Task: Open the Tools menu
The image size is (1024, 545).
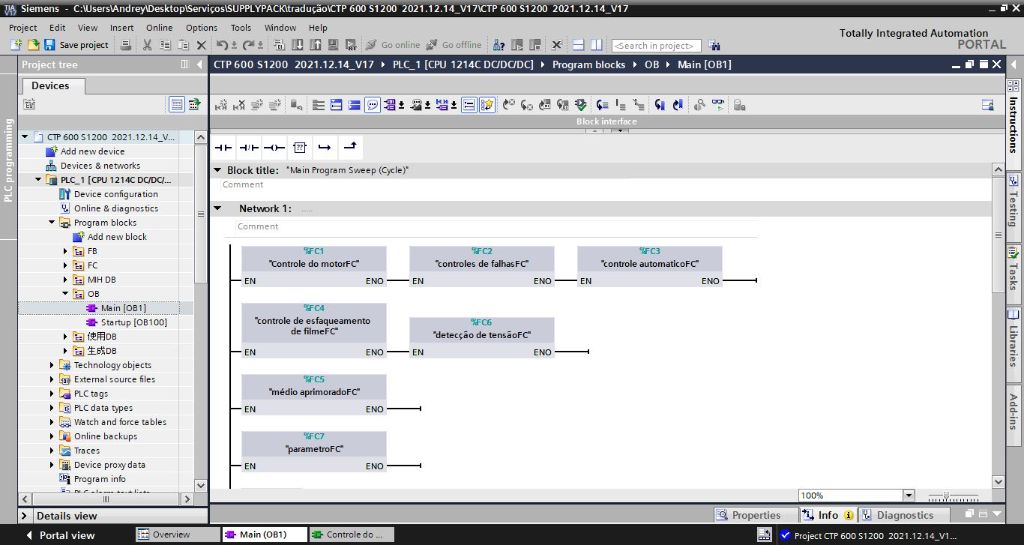Action: (240, 27)
